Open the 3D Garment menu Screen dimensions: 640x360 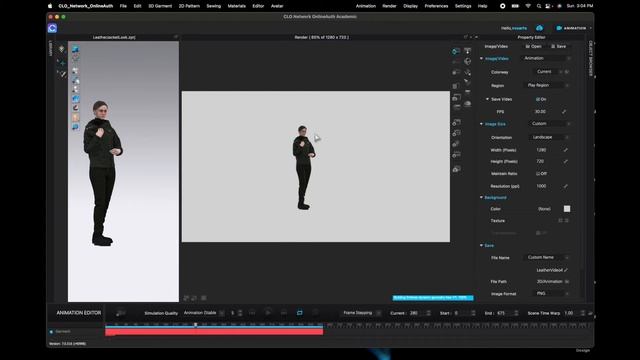(160, 6)
